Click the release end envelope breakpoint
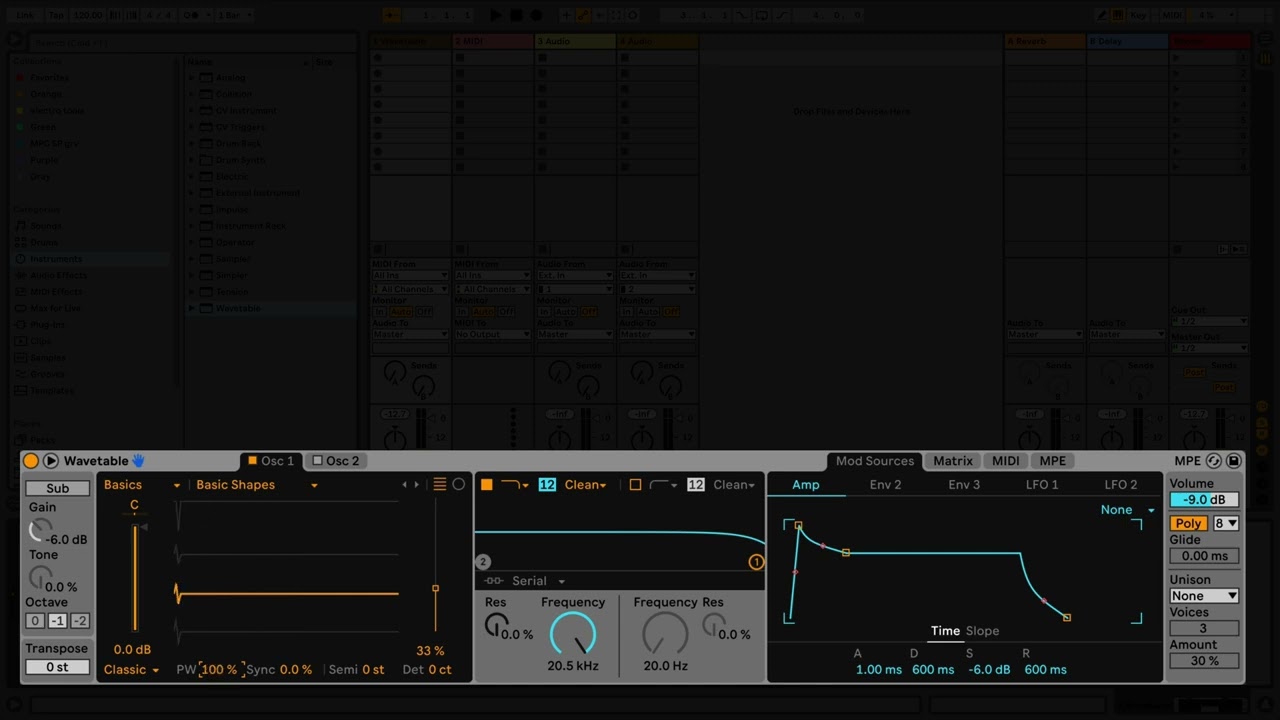 pyautogui.click(x=1067, y=618)
